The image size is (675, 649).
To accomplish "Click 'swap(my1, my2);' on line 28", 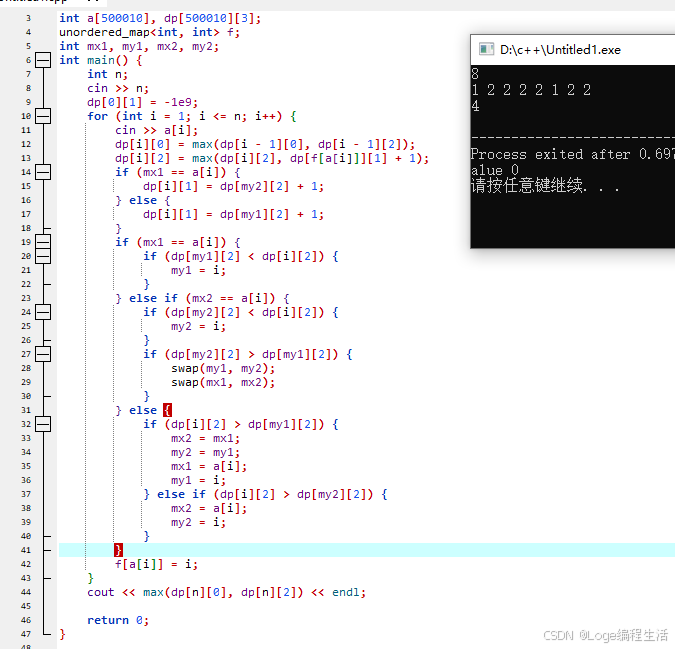I will tap(223, 368).
